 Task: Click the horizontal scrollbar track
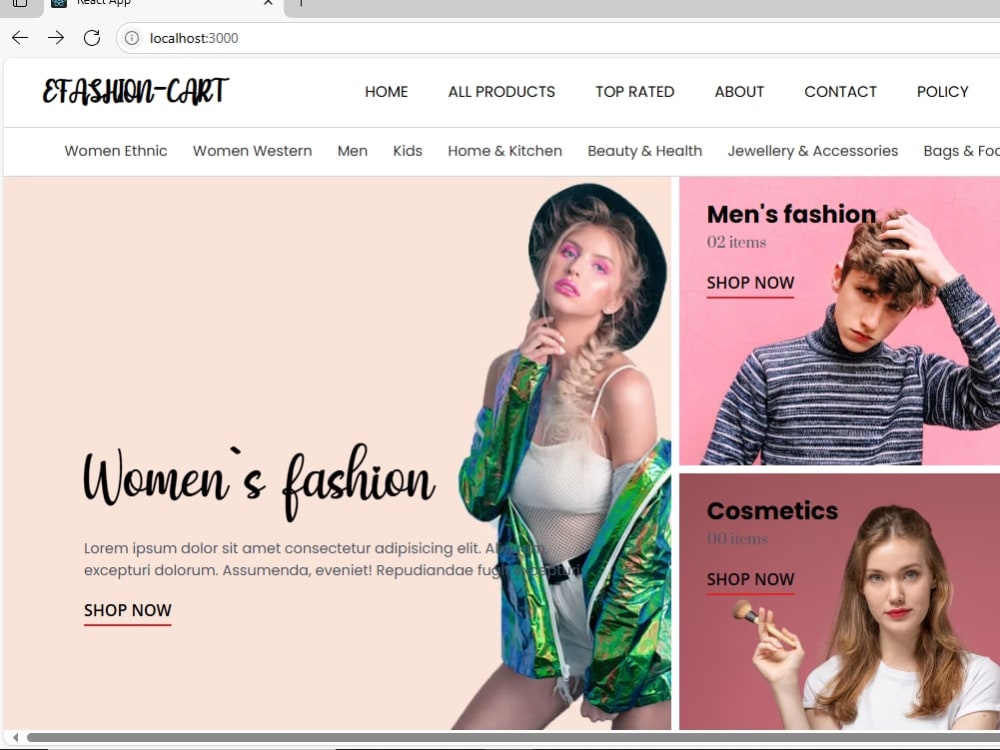pyautogui.click(x=513, y=738)
